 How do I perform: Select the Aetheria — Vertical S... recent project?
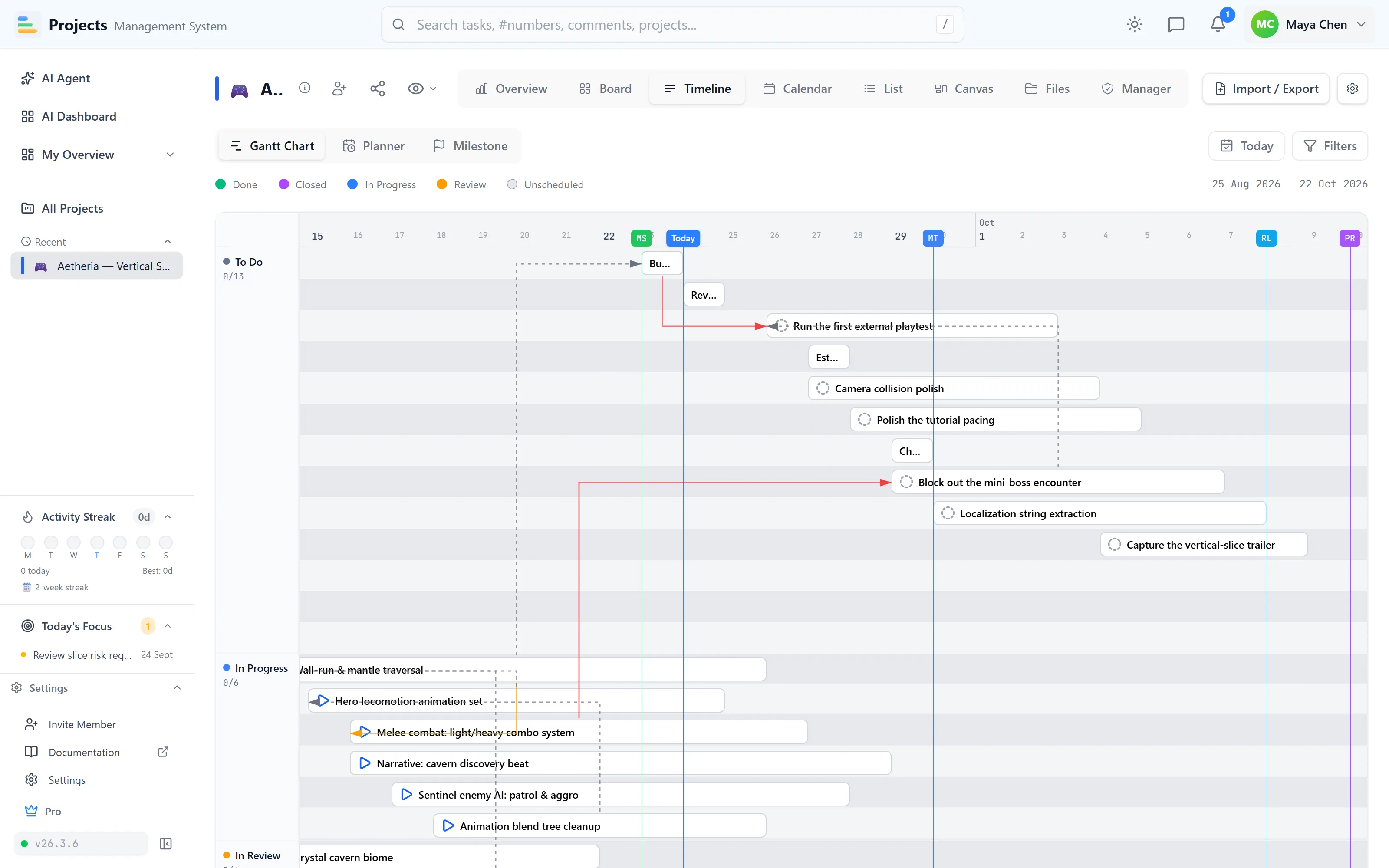click(x=96, y=266)
